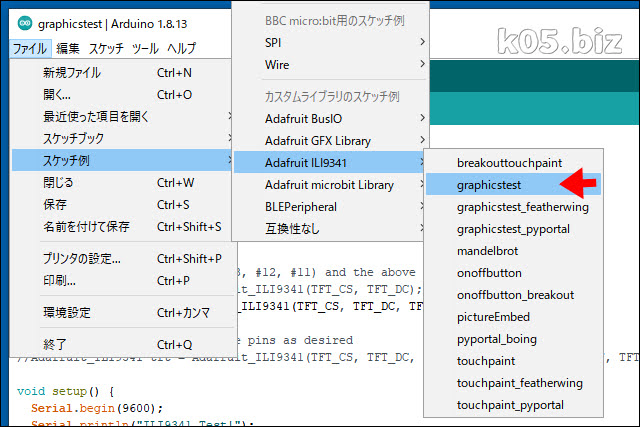Click the Arduino logo icon in title bar
This screenshot has height=427, width=640.
coord(25,23)
